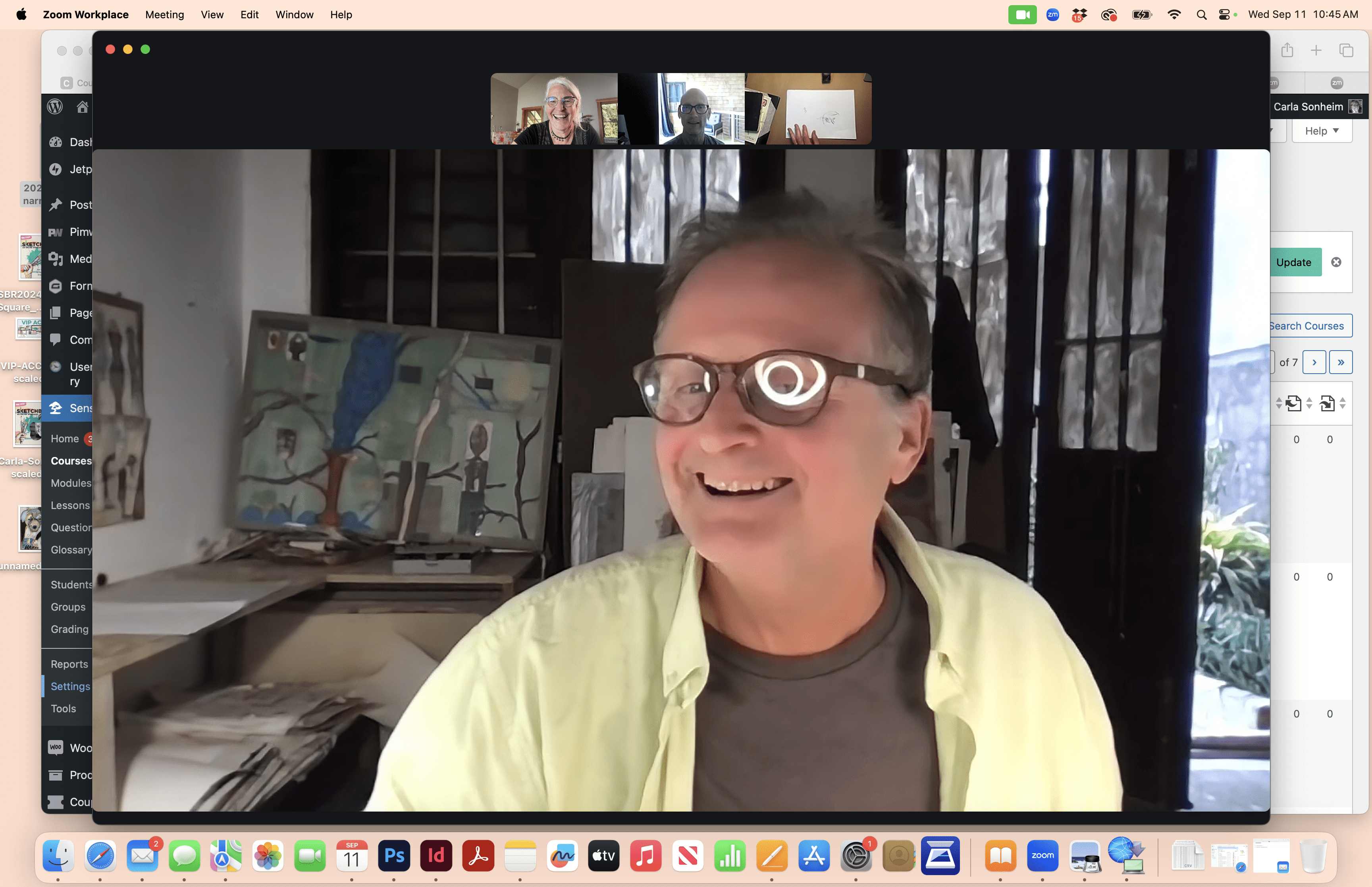Dismiss the notice beside the Update button
This screenshot has height=887, width=1372.
click(1336, 262)
